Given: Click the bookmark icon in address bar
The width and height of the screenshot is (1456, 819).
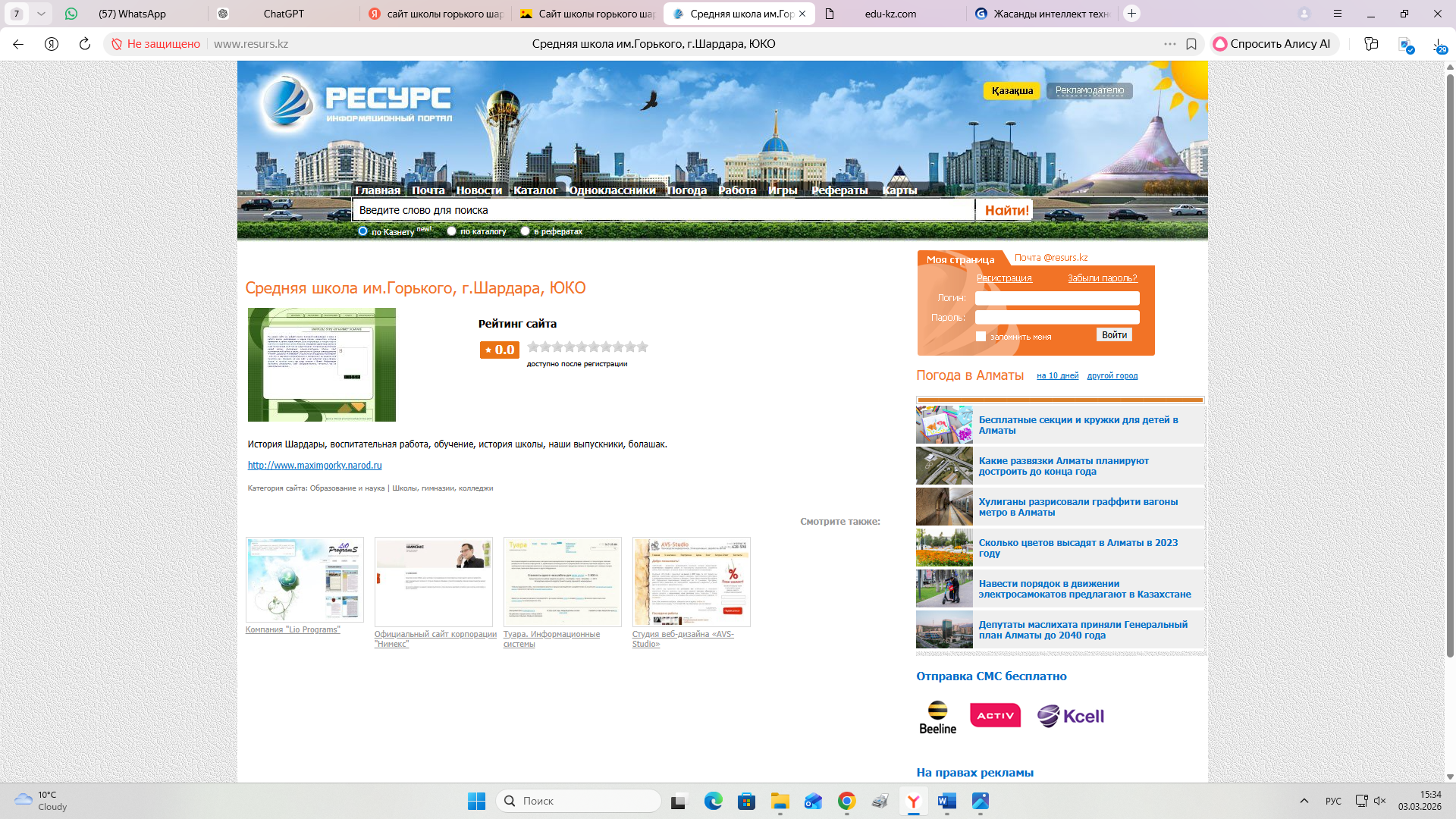Looking at the screenshot, I should pyautogui.click(x=1191, y=44).
